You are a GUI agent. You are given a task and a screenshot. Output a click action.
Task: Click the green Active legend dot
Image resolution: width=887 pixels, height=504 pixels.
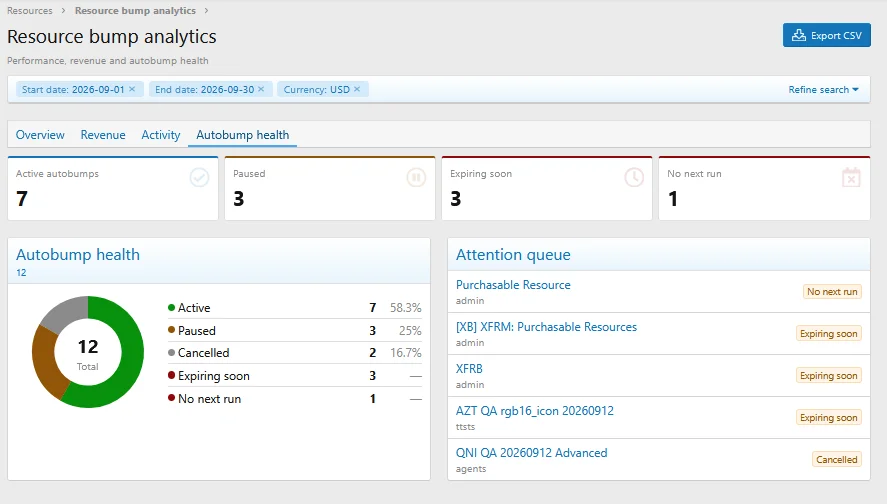click(171, 307)
